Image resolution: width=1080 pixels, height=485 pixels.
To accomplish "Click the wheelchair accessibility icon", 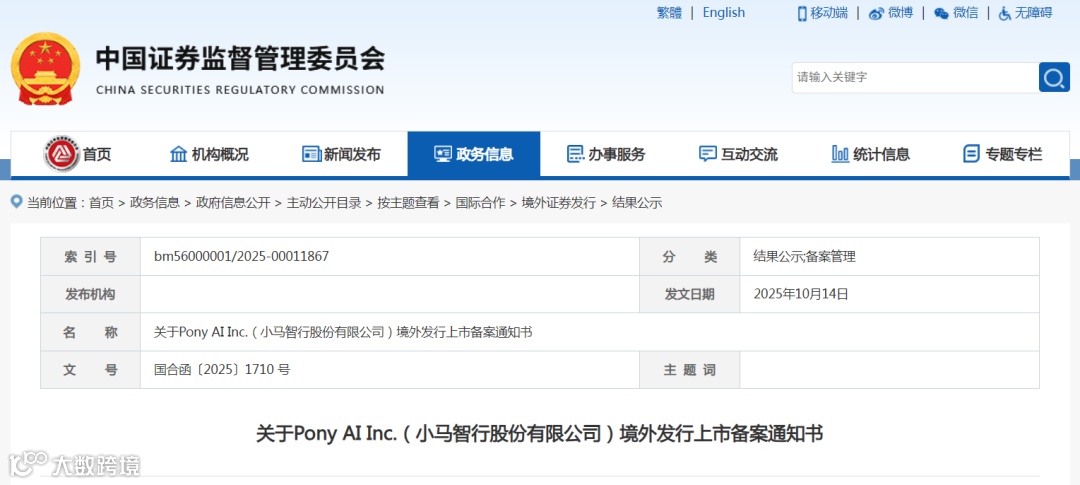I will click(x=1005, y=13).
